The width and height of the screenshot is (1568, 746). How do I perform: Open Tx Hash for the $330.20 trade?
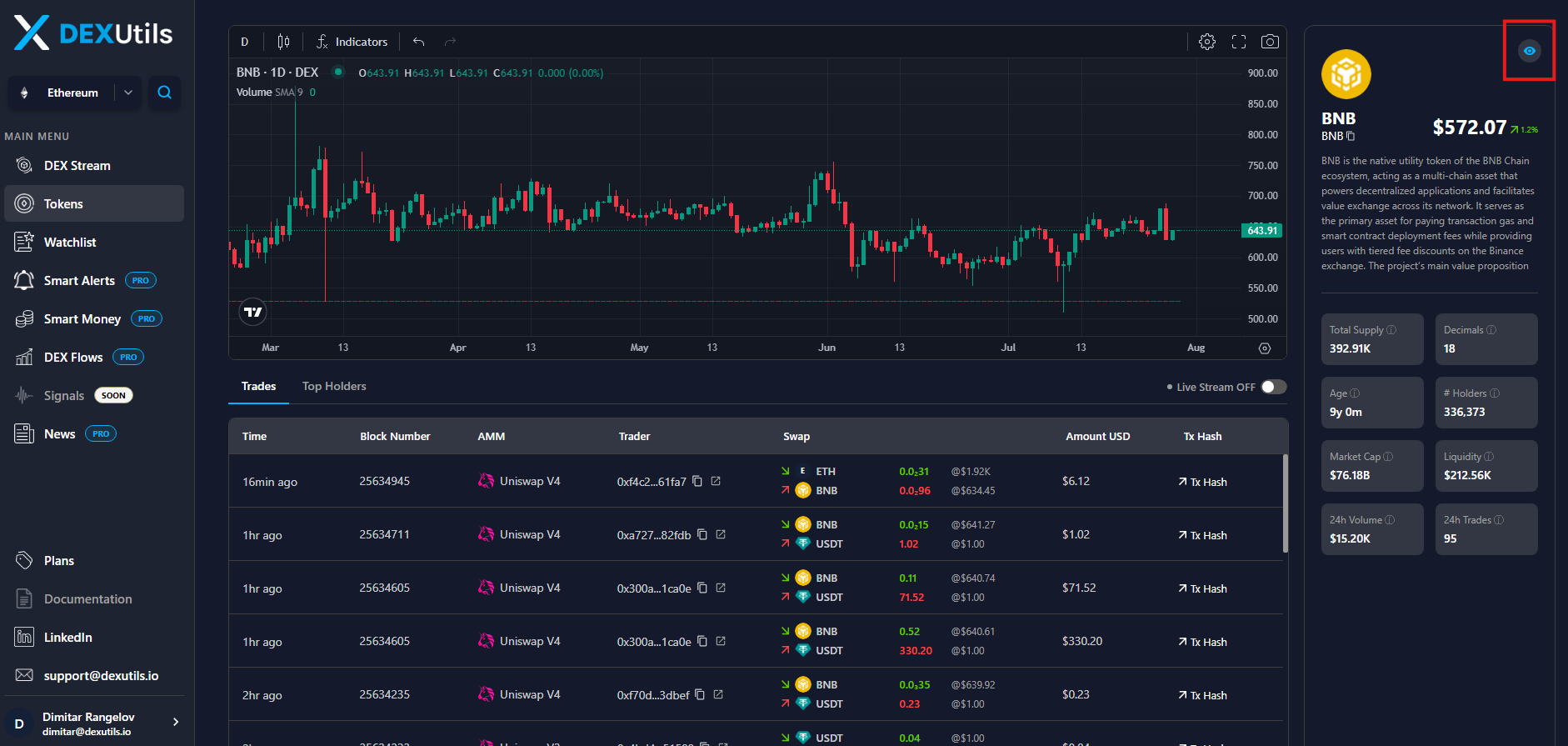click(1202, 642)
